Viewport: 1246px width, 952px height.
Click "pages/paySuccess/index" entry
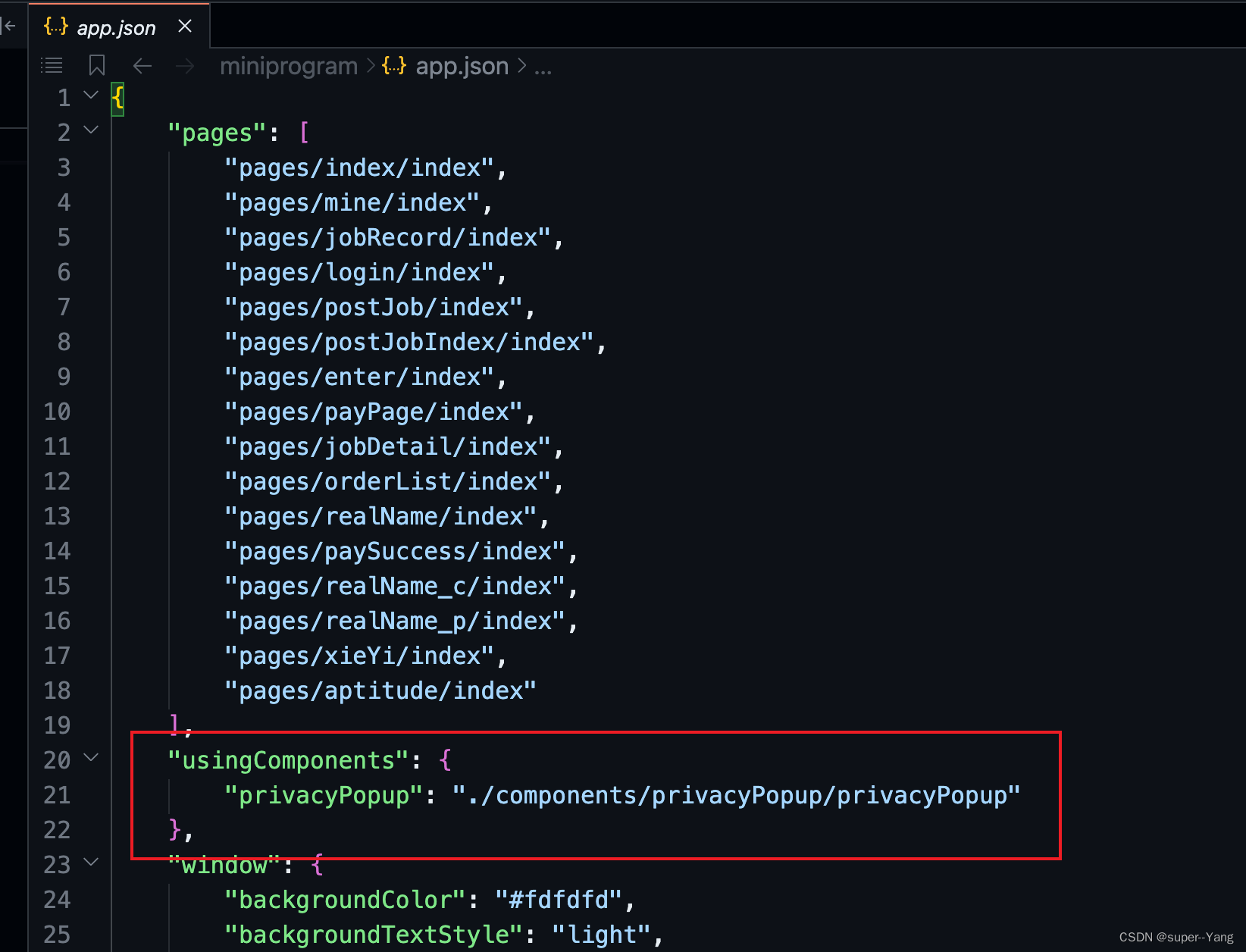click(x=395, y=552)
